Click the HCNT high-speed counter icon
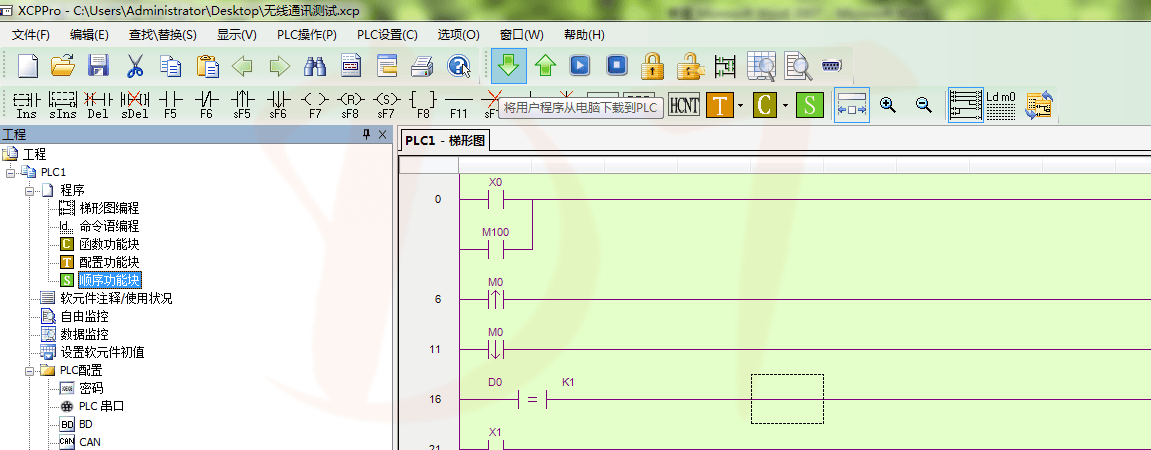This screenshot has width=1151, height=450. (684, 105)
